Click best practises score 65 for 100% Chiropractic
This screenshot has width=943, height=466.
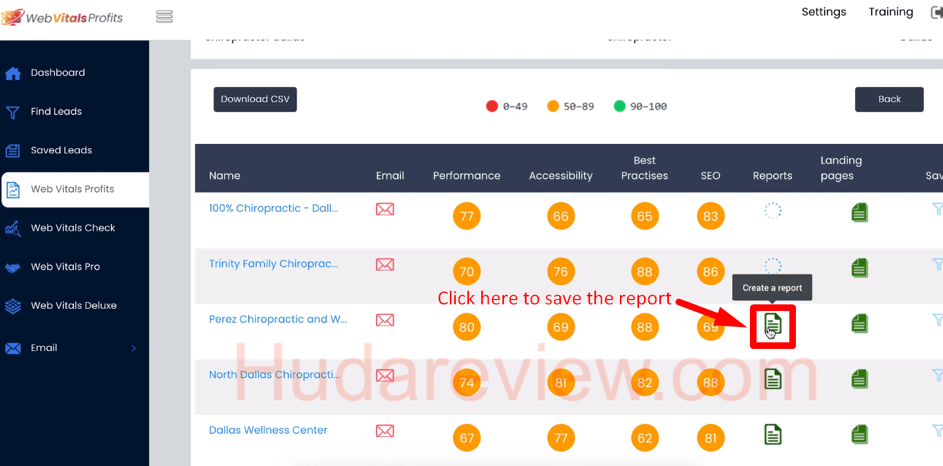click(x=645, y=216)
